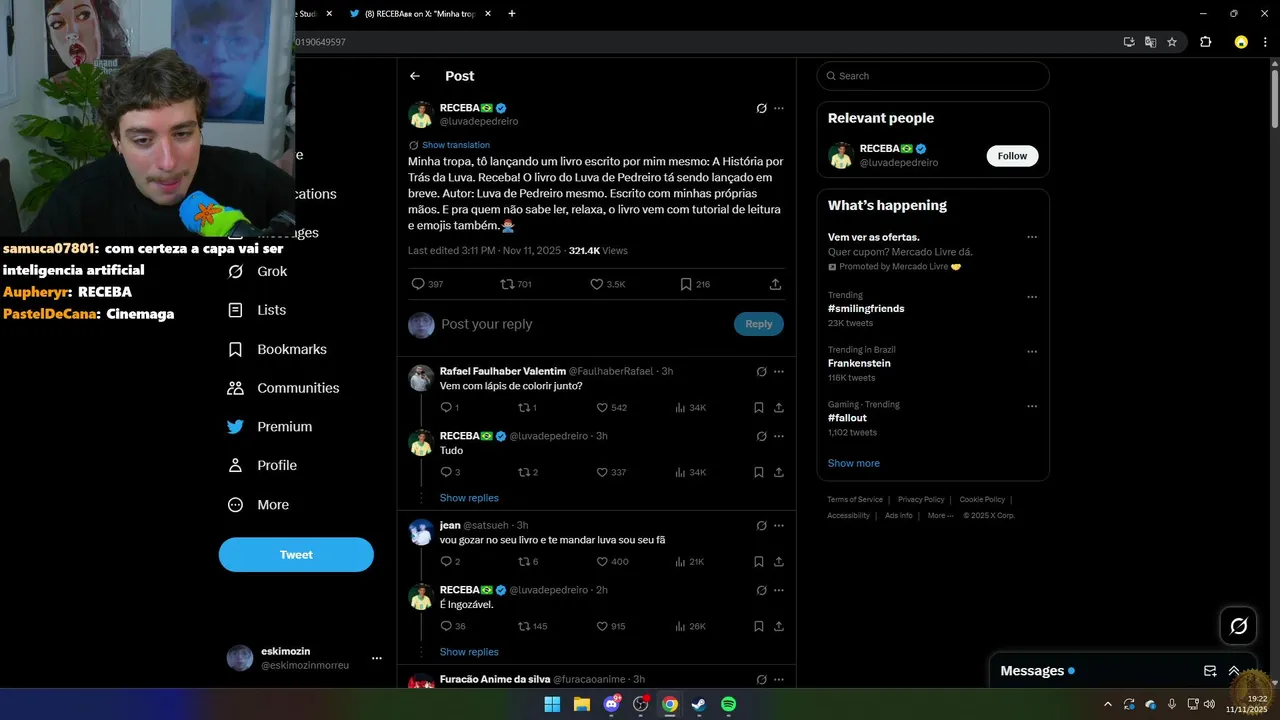Go back using the Post arrow
Image resolution: width=1280 pixels, height=720 pixels.
click(415, 76)
